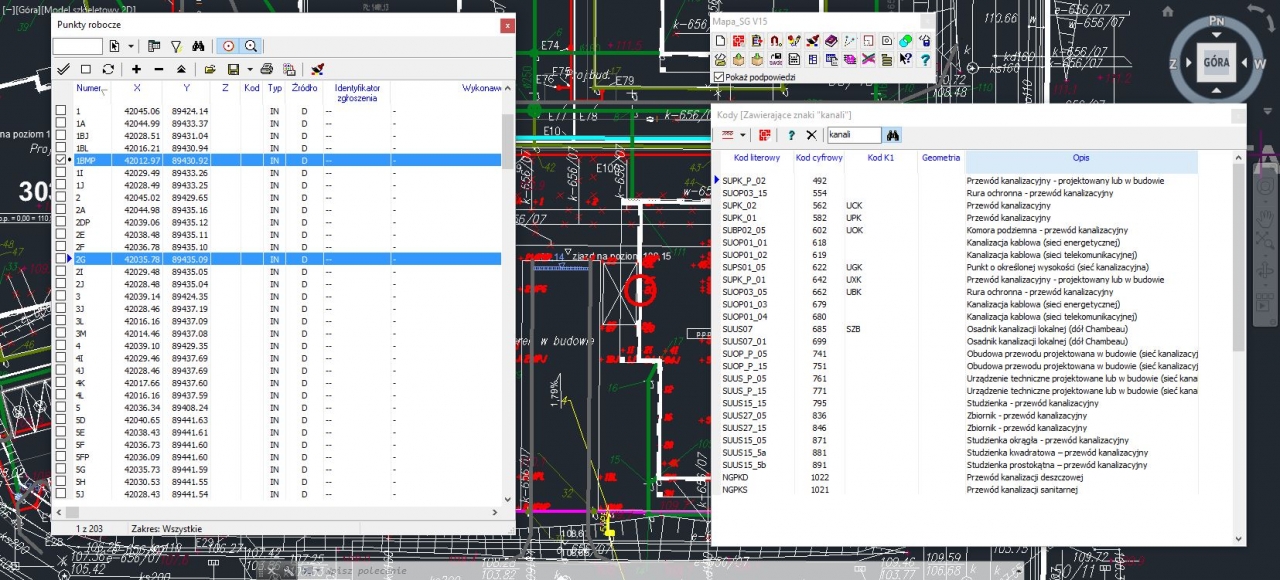Uncheck the checkbox for point 1BMP

[x=62, y=160]
